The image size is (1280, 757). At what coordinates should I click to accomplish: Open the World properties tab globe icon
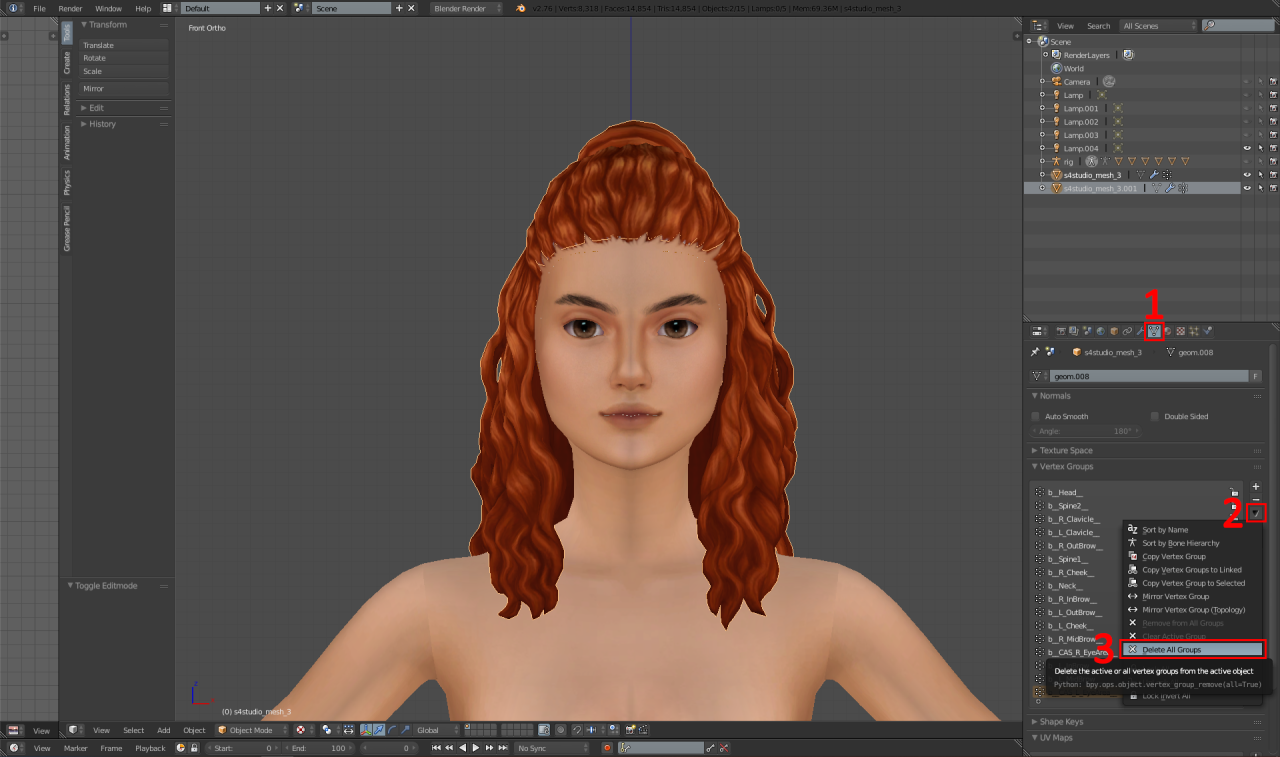[x=1100, y=331]
